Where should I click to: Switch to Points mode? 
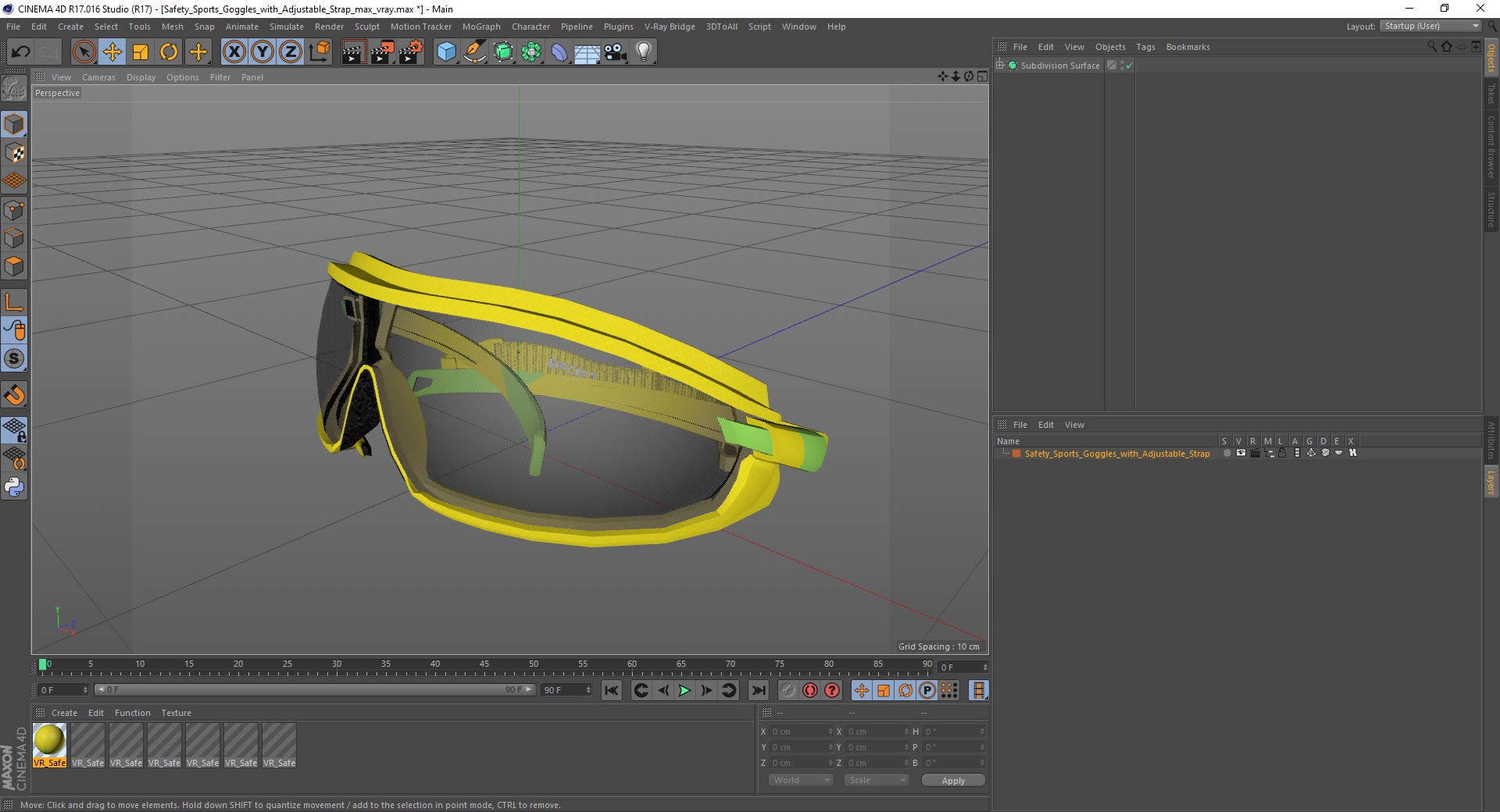tap(14, 210)
